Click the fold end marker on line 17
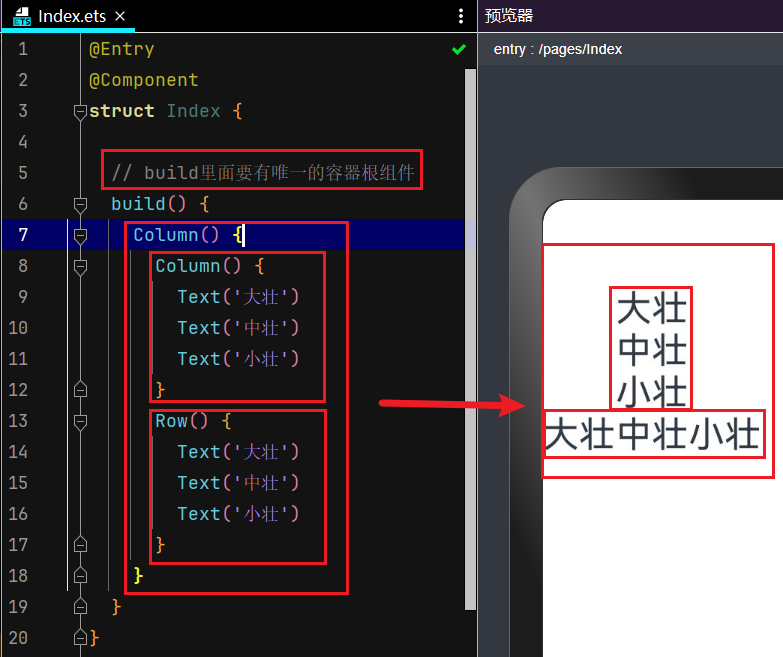This screenshot has width=783, height=657. (x=80, y=545)
